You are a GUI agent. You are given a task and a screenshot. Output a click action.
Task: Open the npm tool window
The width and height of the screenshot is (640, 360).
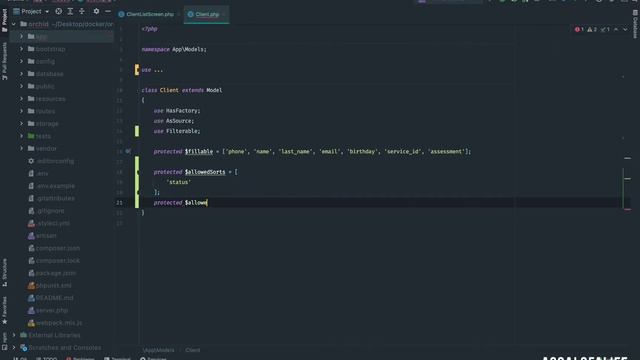pyautogui.click(x=4, y=342)
